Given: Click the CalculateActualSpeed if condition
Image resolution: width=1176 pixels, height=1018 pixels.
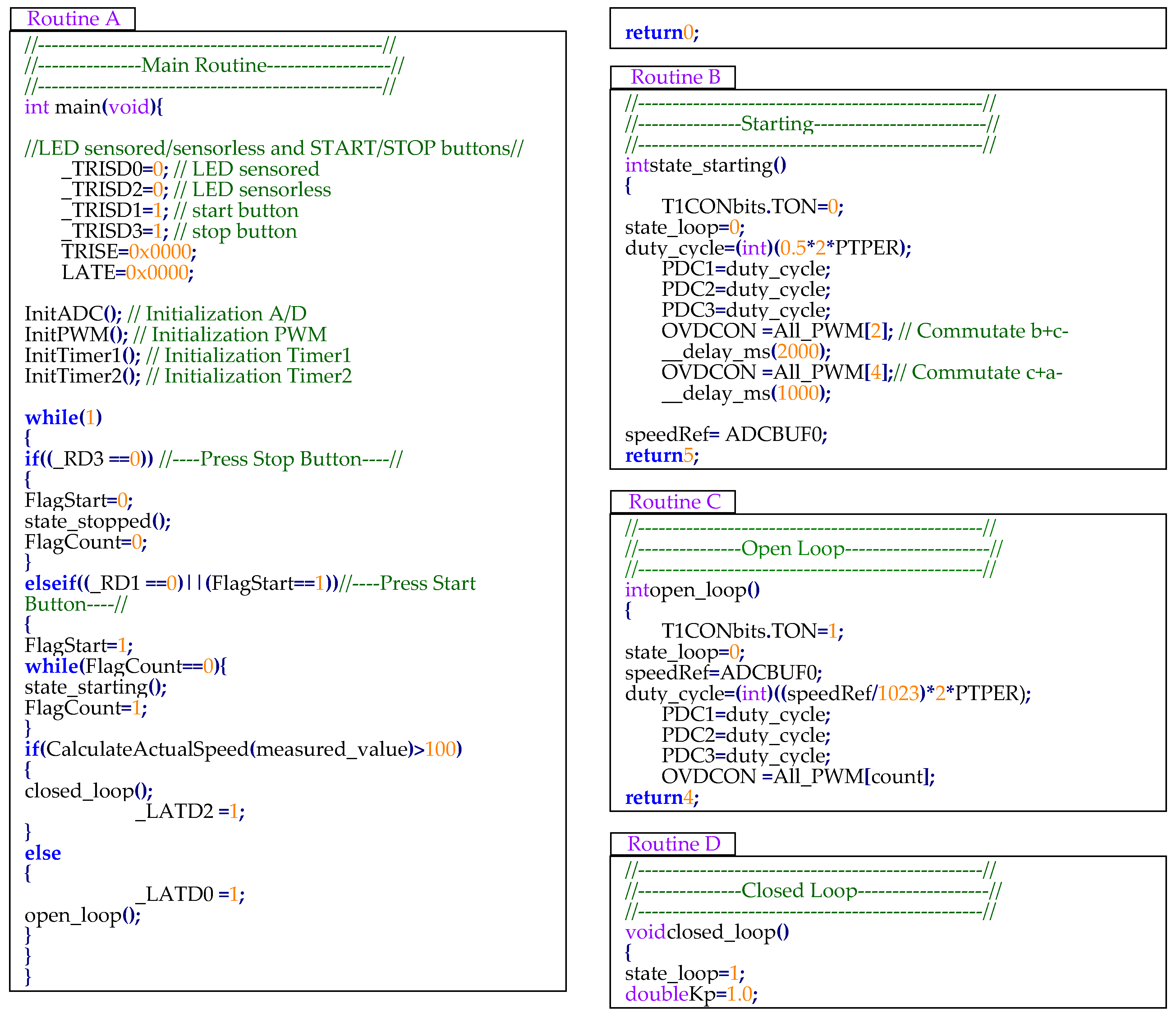Looking at the screenshot, I should pyautogui.click(x=243, y=749).
